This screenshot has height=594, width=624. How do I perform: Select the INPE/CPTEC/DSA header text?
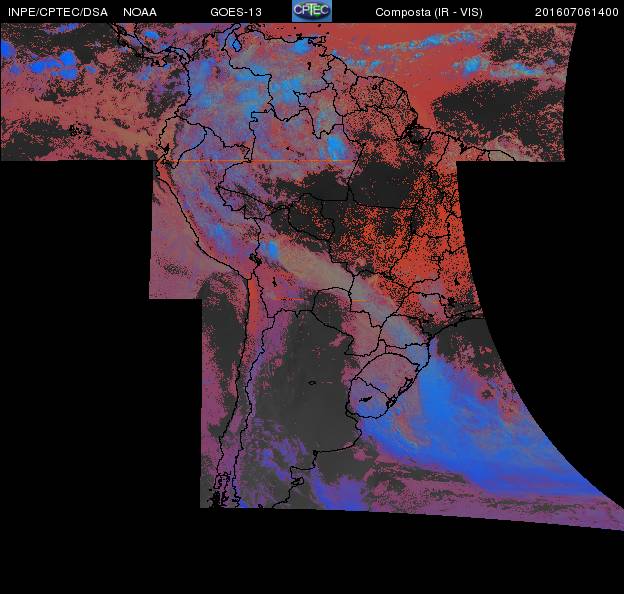coord(58,12)
